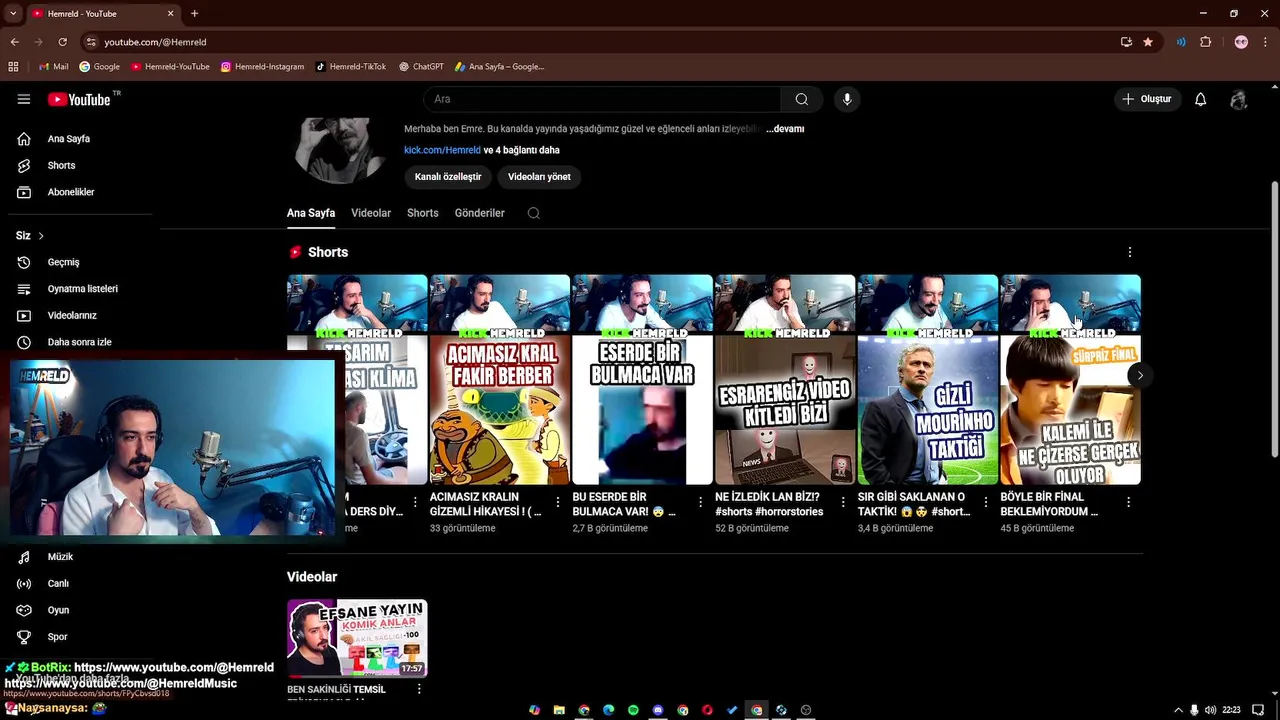Open Chrome extensions puzzle icon

click(1206, 42)
